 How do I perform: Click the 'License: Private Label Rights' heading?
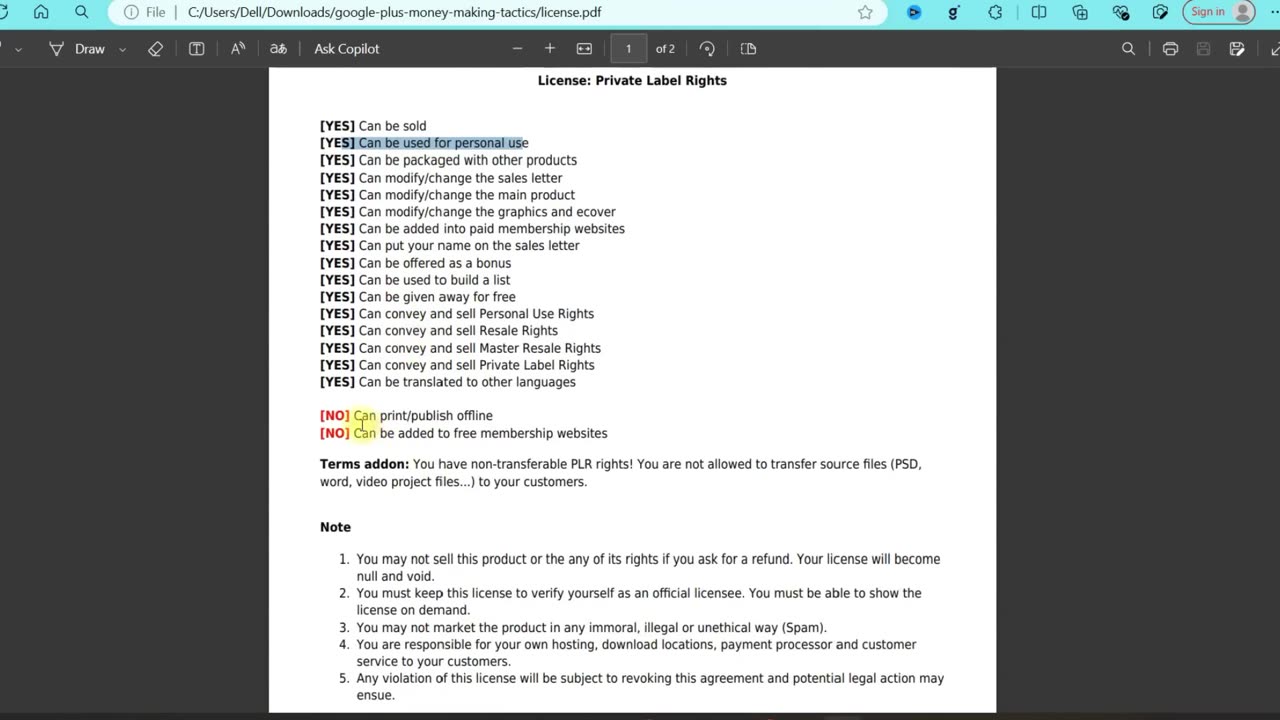632,80
